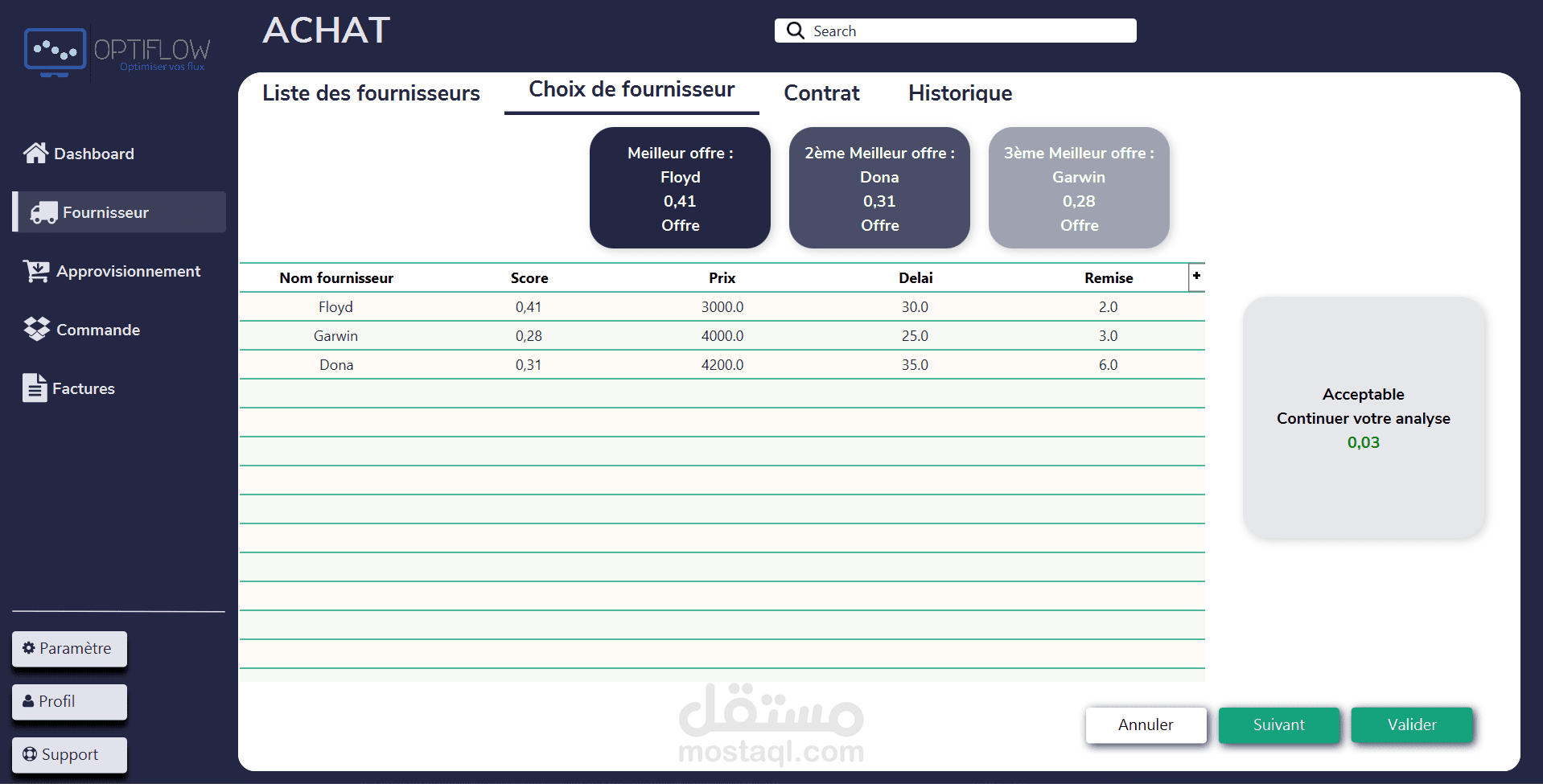Click the Approvisionnement cart icon
The width and height of the screenshot is (1543, 784).
(36, 271)
